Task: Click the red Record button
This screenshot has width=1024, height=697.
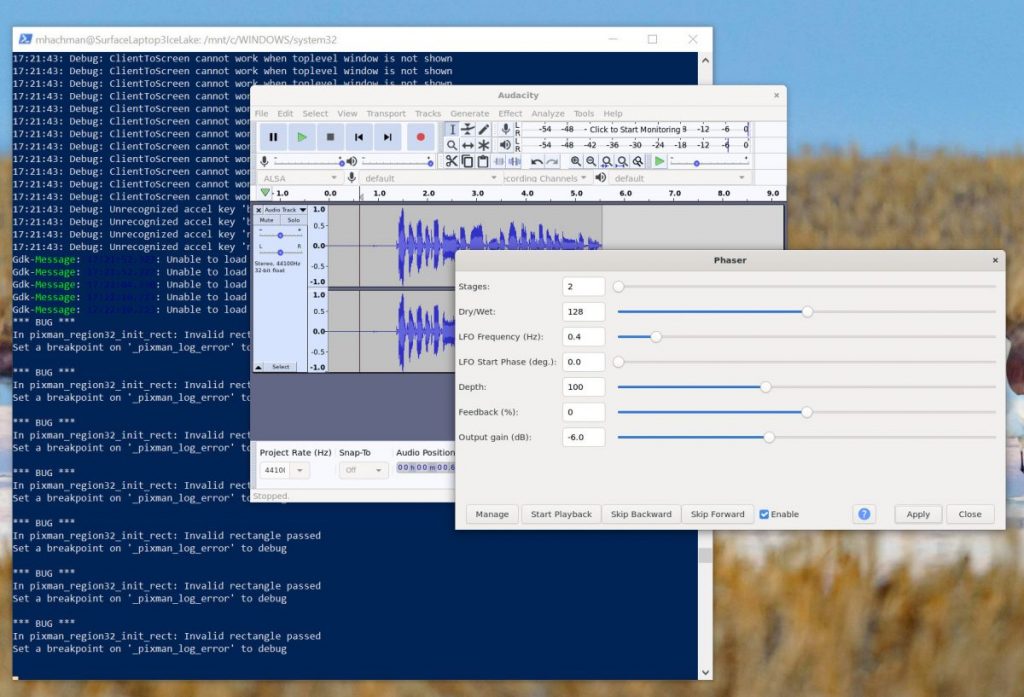Action: pos(421,137)
